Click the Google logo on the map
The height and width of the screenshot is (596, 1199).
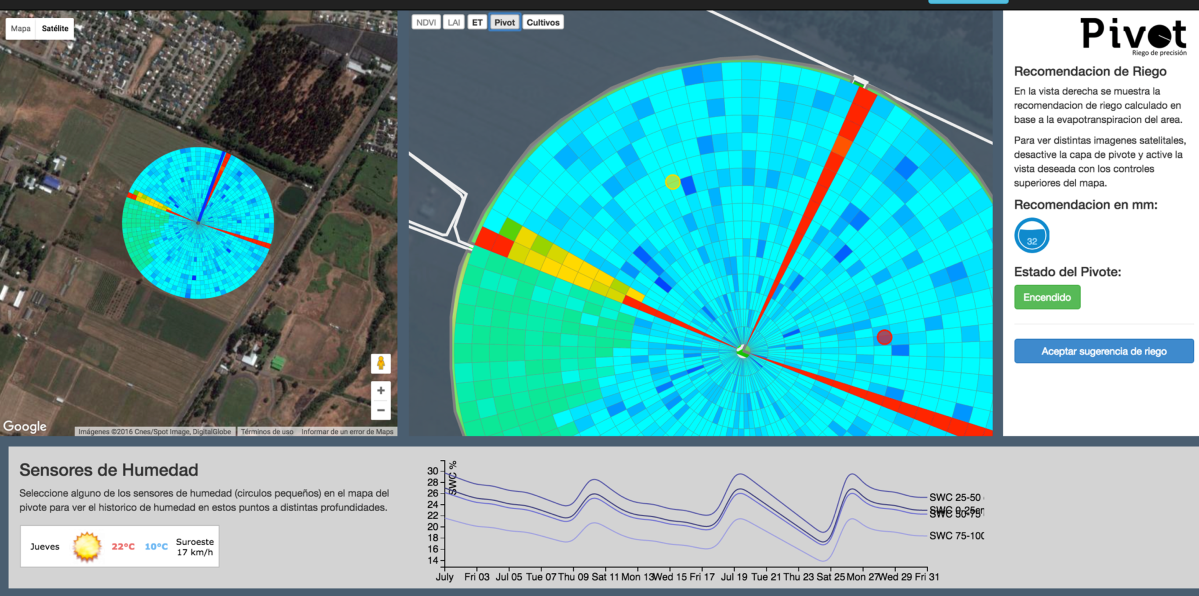(x=24, y=426)
